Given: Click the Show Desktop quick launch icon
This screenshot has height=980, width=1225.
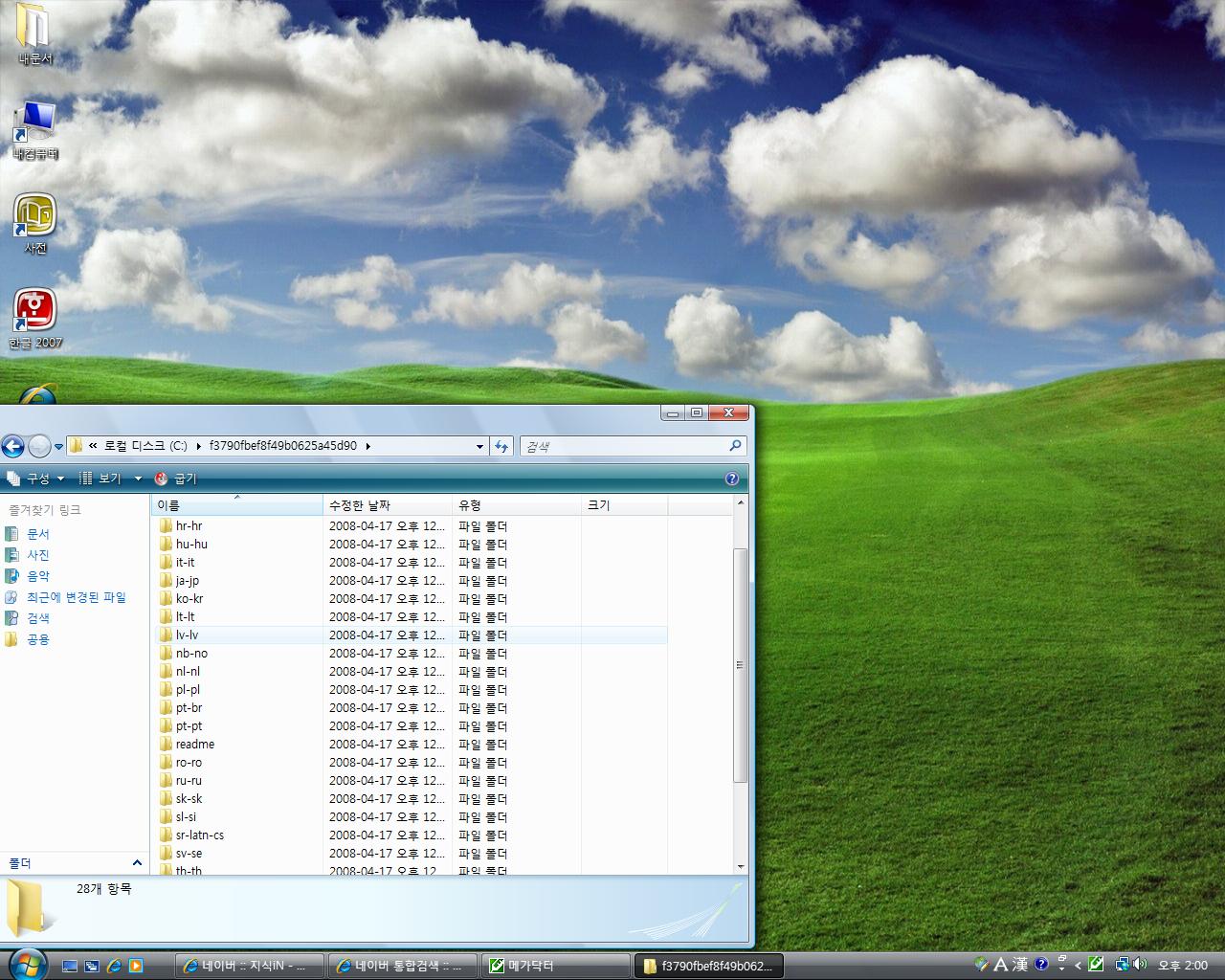Looking at the screenshot, I should pyautogui.click(x=70, y=967).
